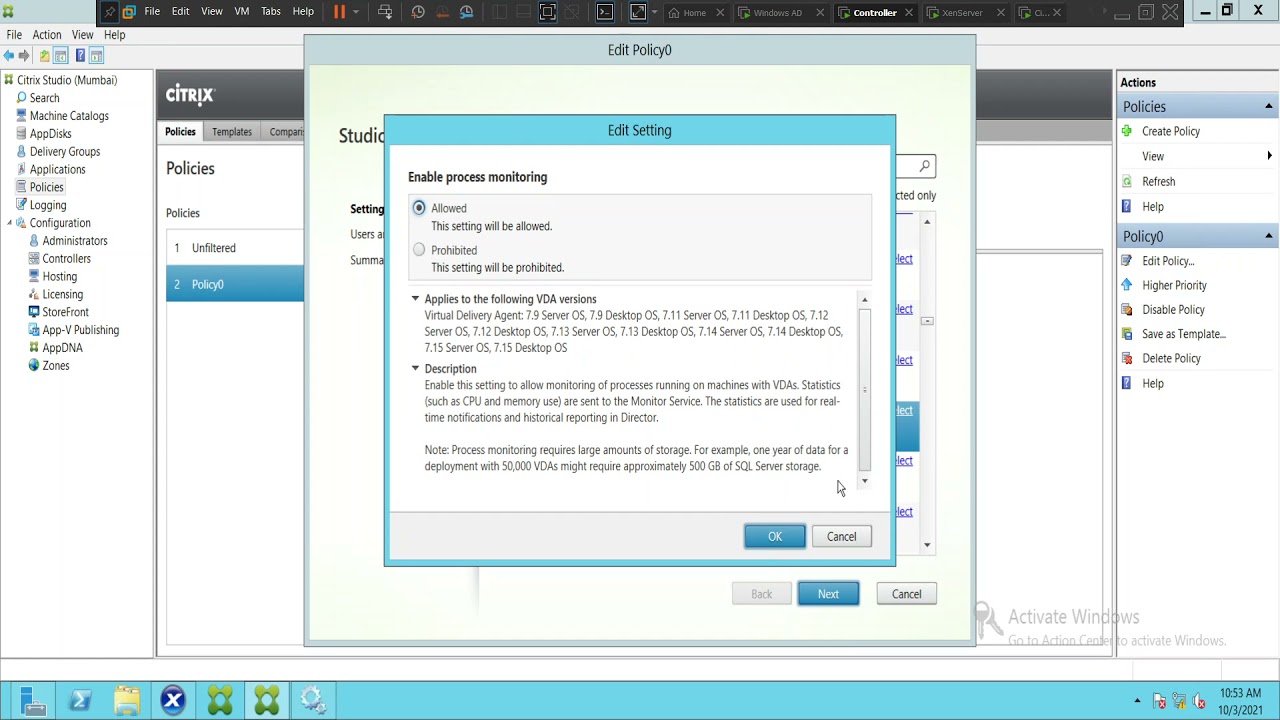Viewport: 1280px width, 720px height.
Task: Click Create Policy in Actions pane
Action: click(1171, 132)
